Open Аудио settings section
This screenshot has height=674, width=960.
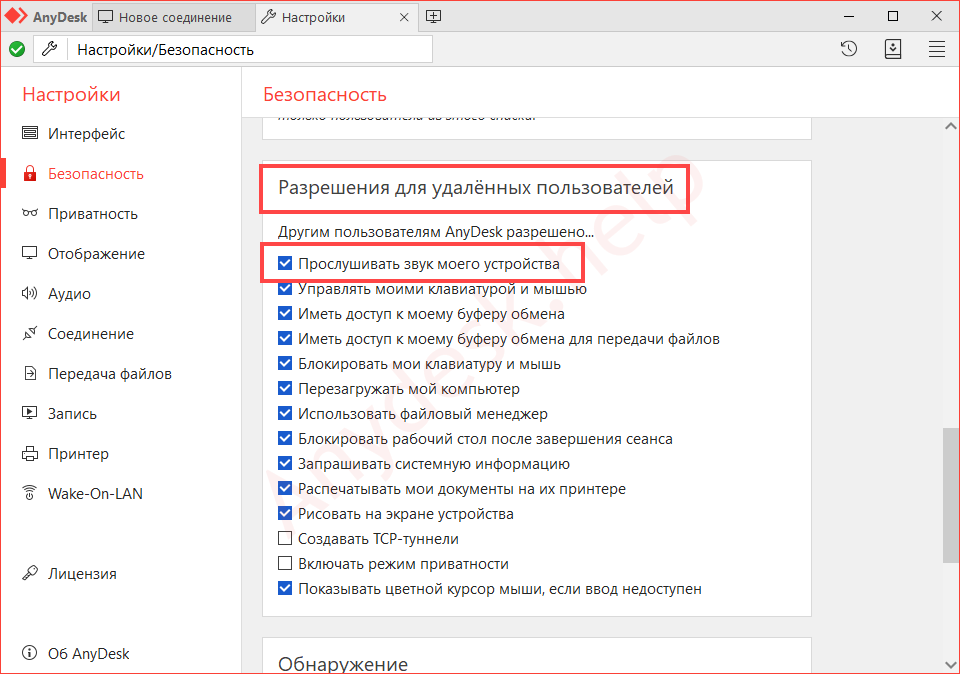(x=69, y=294)
